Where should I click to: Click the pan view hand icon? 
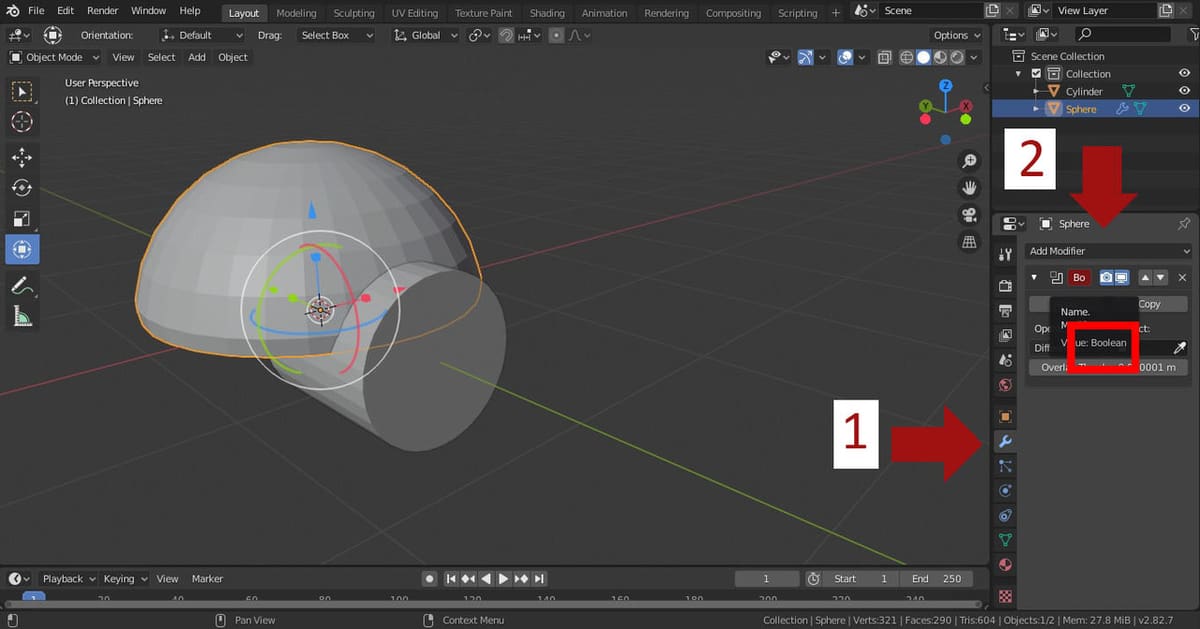tap(969, 188)
